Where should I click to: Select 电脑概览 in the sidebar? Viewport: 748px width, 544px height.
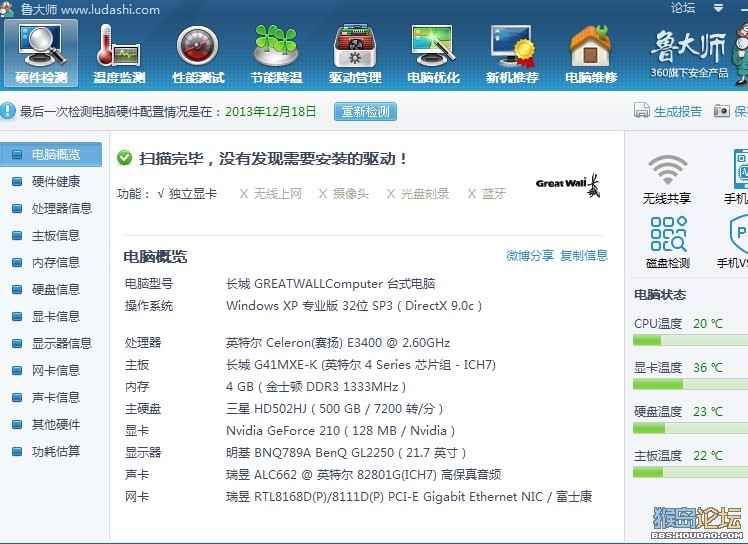coord(51,155)
